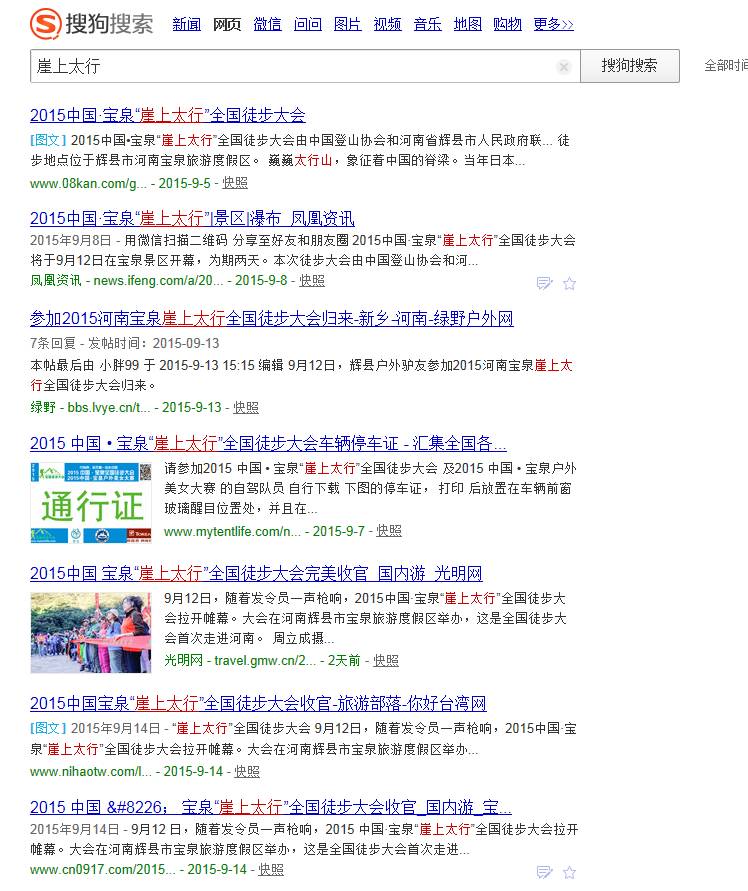Click the search input containing 崖上太行
This screenshot has width=748, height=891.
point(305,66)
